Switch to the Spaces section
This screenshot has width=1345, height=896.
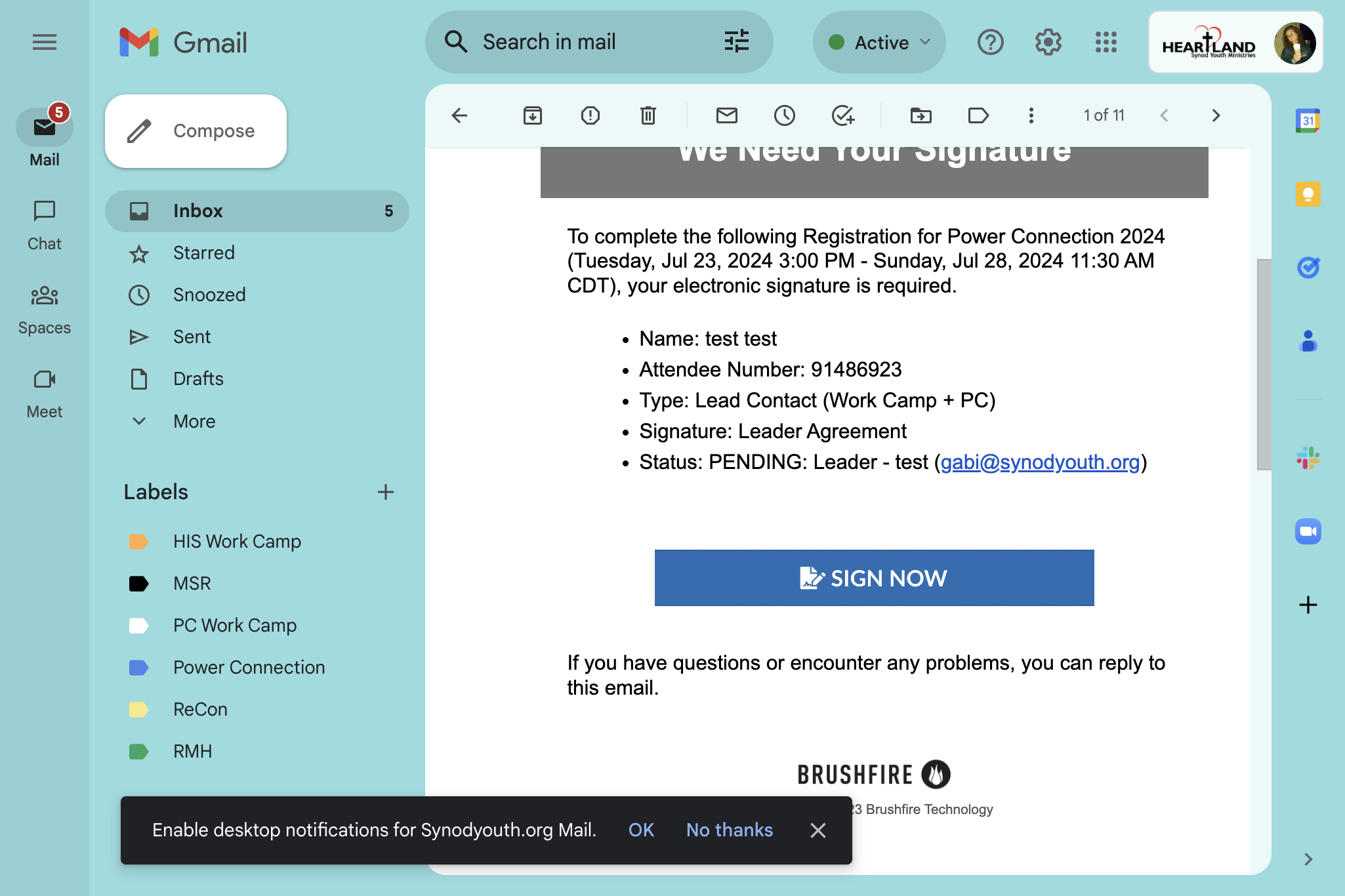click(x=45, y=310)
